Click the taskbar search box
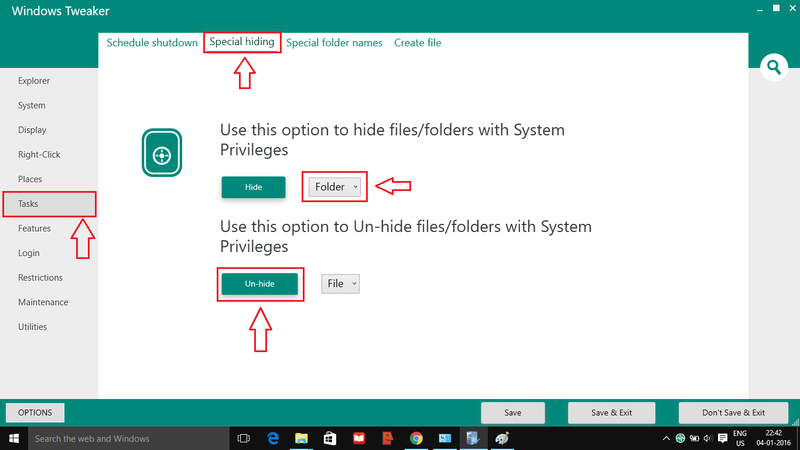800x450 pixels. coord(129,438)
